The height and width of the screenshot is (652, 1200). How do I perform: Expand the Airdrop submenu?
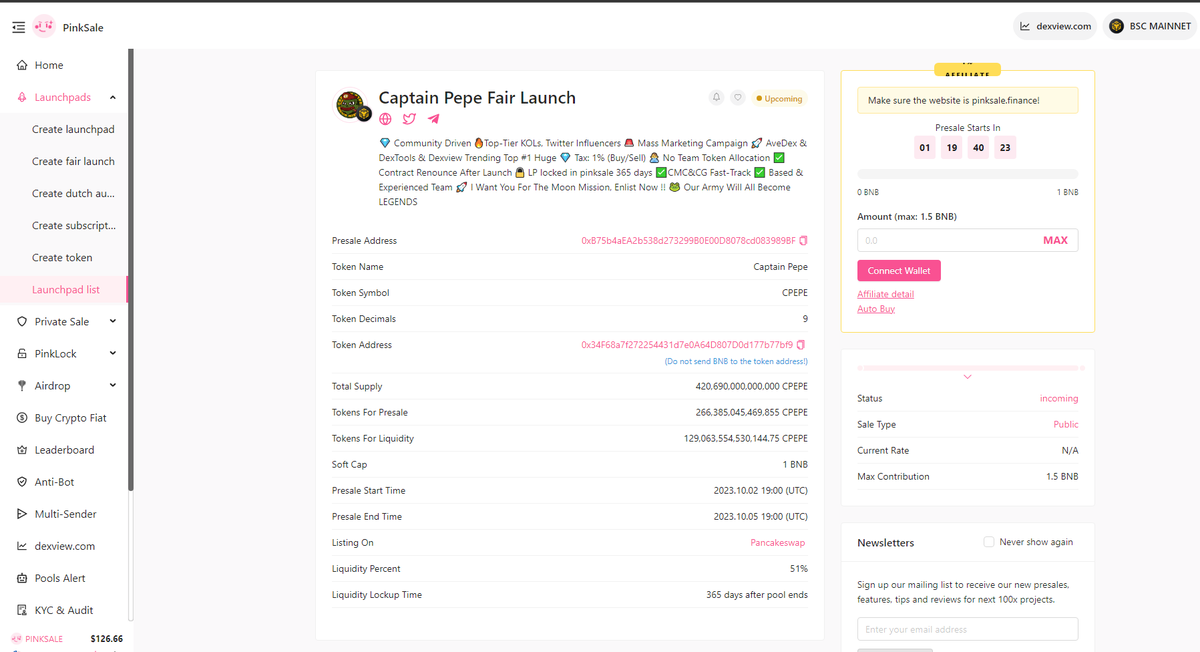point(112,385)
